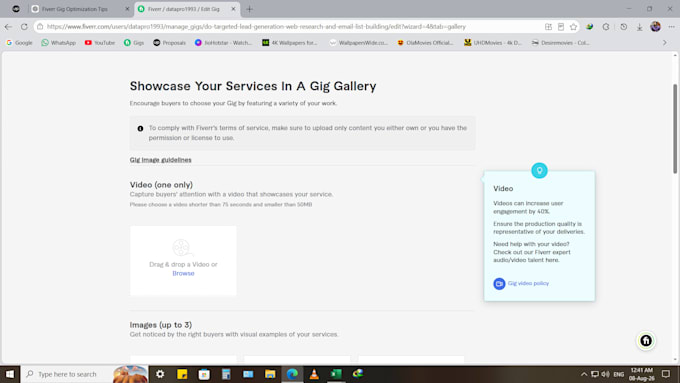Screen dimensions: 680x383
Task: Click the Gig video policy camera icon
Action: 499,284
